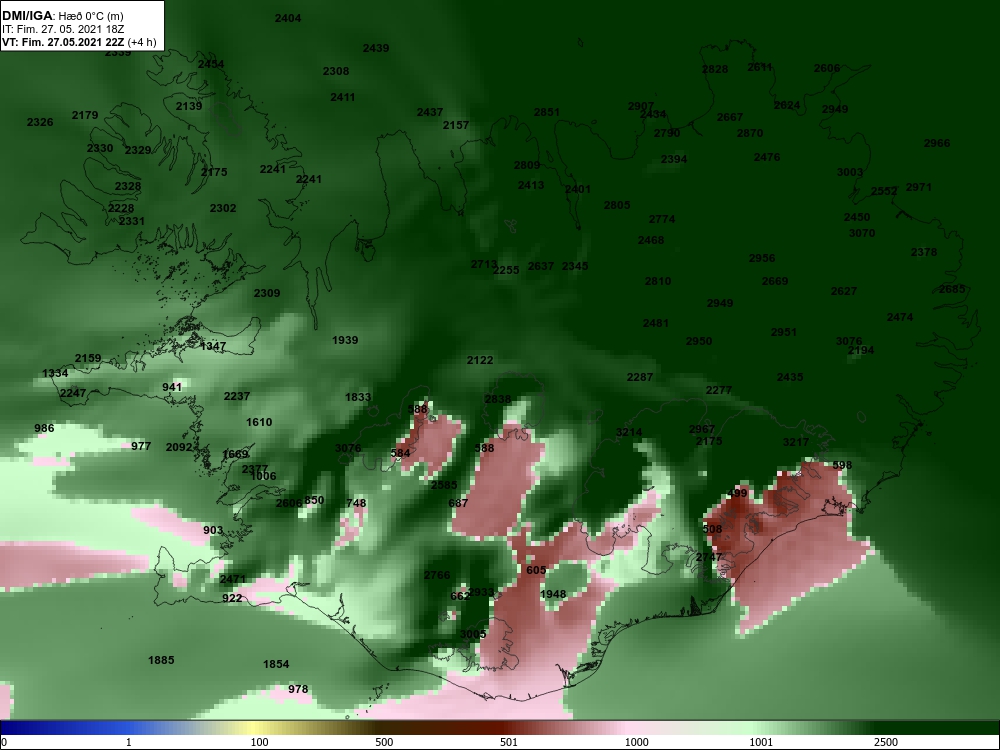Viewport: 1000px width, 750px height.
Task: Select the map value "2404"
Action: point(288,18)
